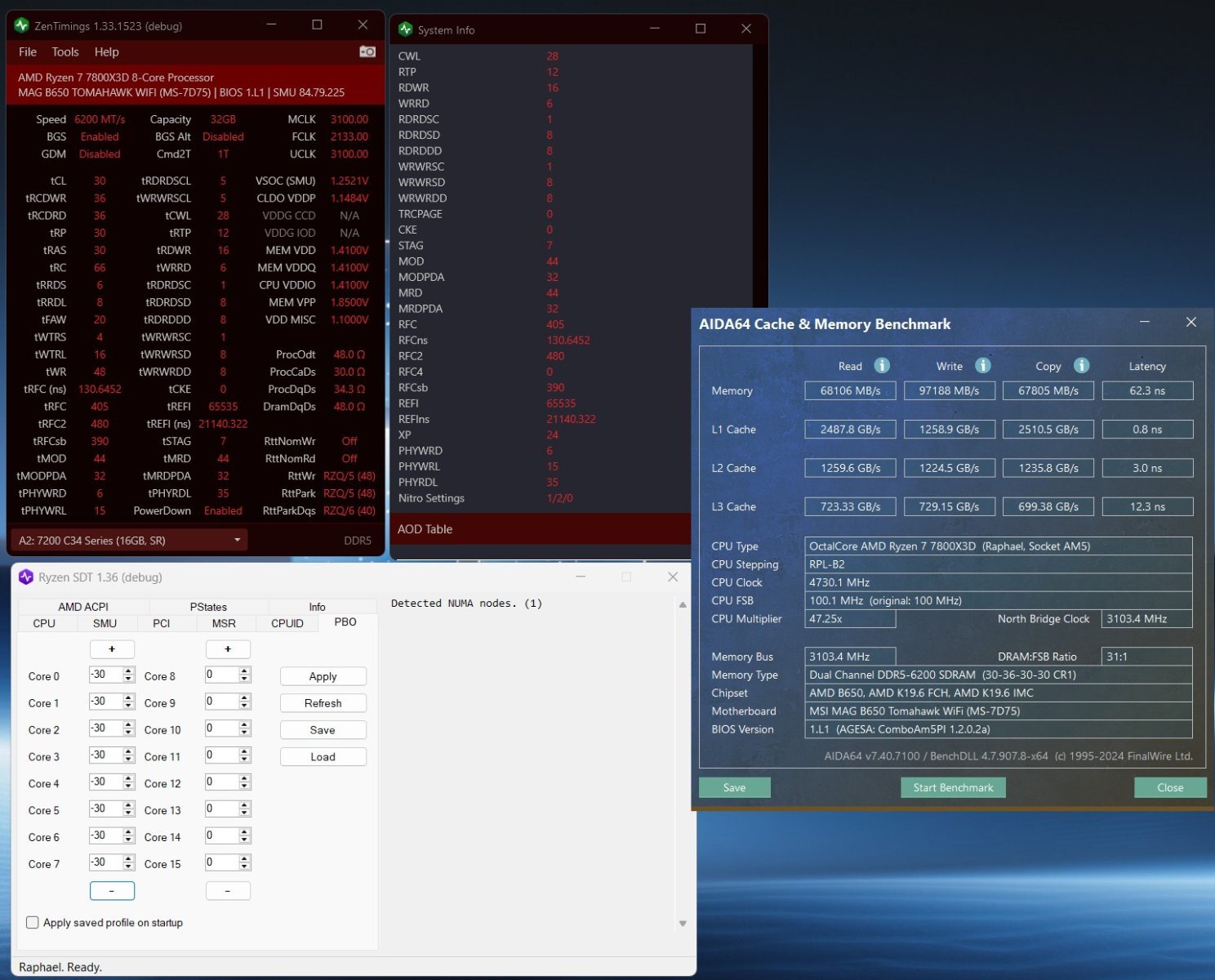This screenshot has width=1215, height=980.
Task: Open the Help menu in ZenTimings
Action: (x=106, y=51)
